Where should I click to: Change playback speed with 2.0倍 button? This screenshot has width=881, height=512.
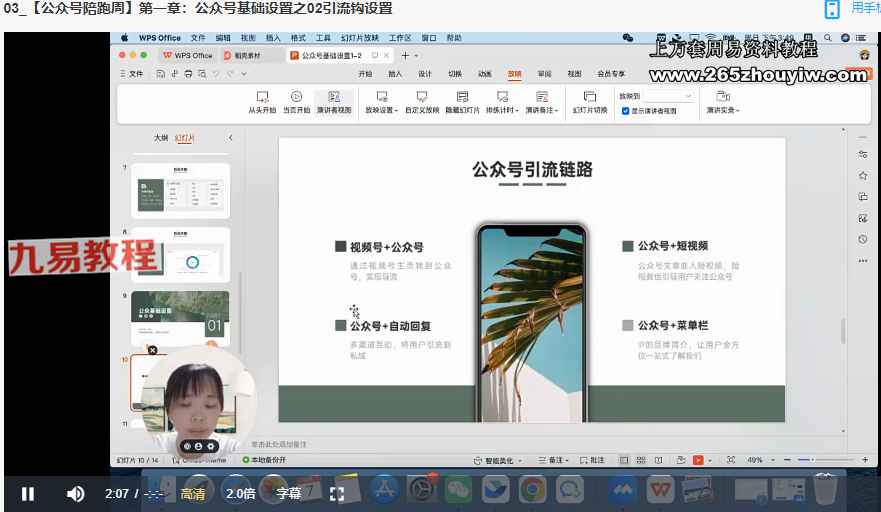click(241, 493)
